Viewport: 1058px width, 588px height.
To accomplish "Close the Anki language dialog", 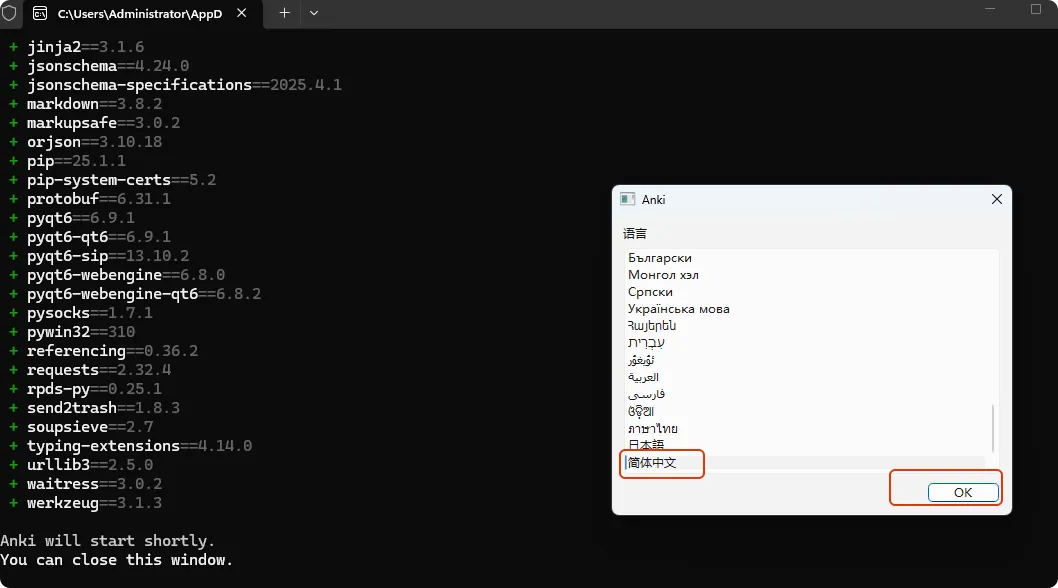I will tap(997, 199).
